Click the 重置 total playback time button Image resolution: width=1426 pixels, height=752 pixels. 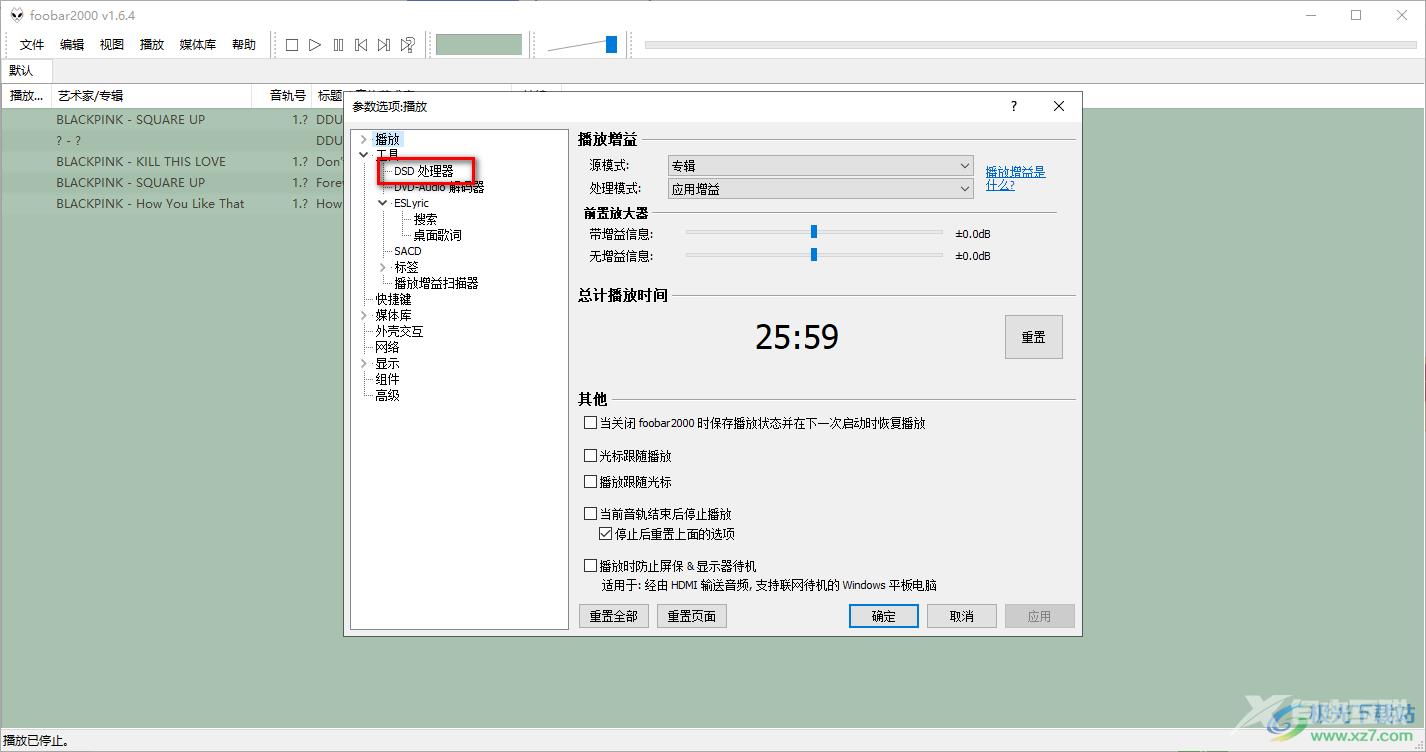point(1033,337)
